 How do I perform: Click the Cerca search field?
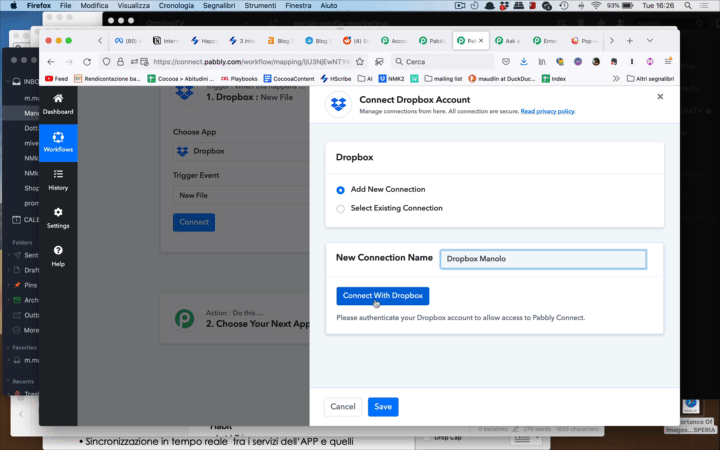[443, 62]
